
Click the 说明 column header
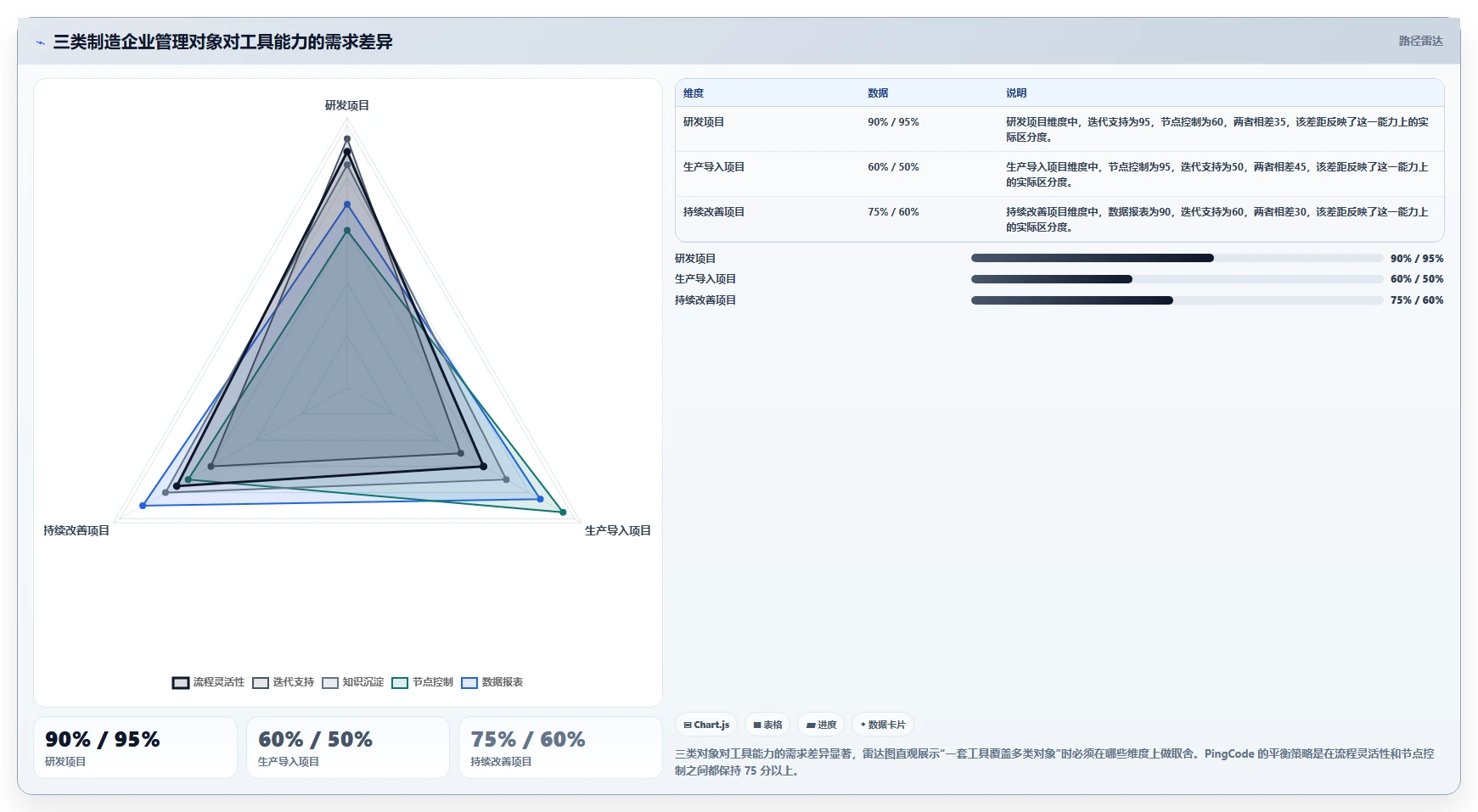click(x=1016, y=93)
